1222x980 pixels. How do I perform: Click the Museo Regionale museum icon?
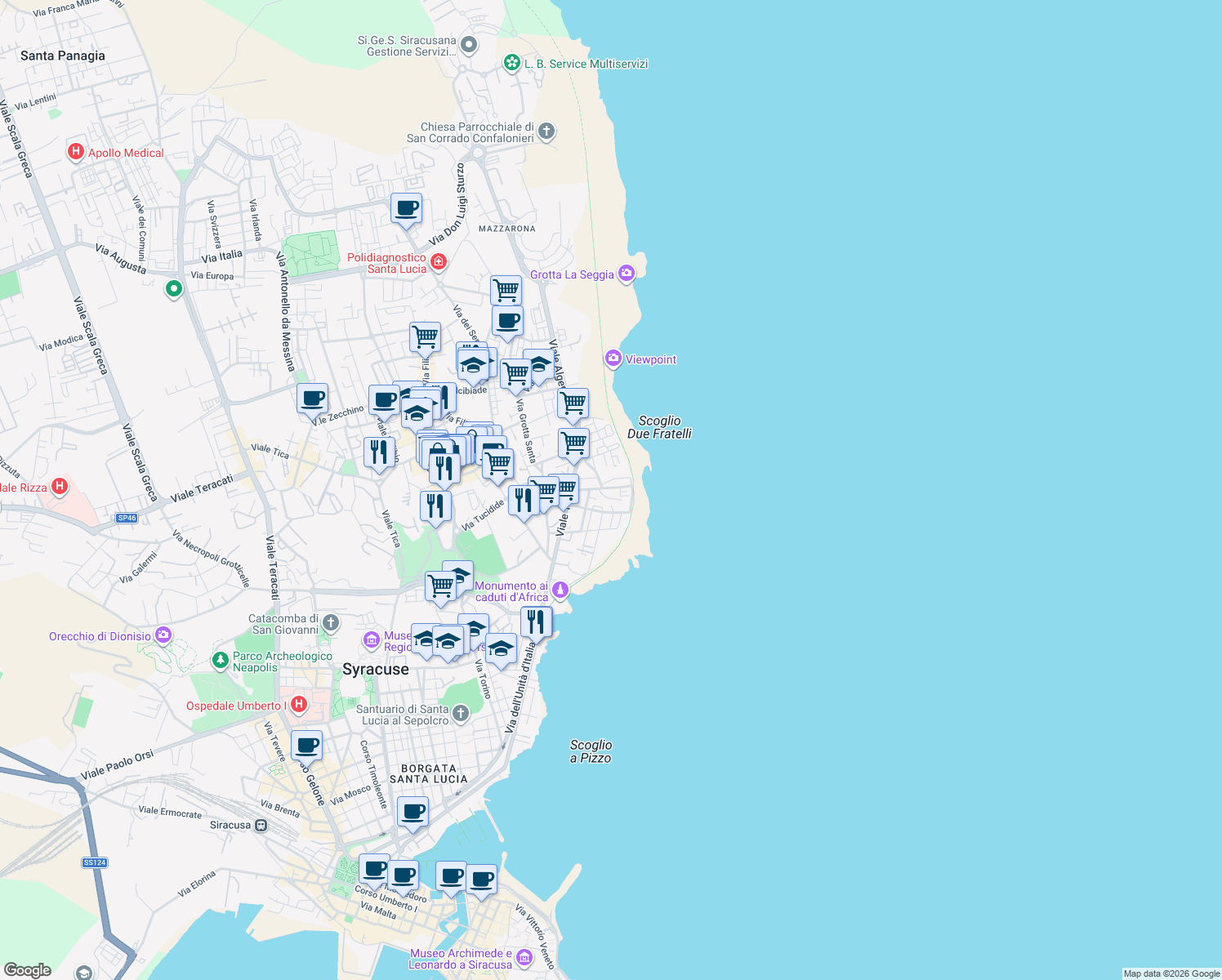372,641
